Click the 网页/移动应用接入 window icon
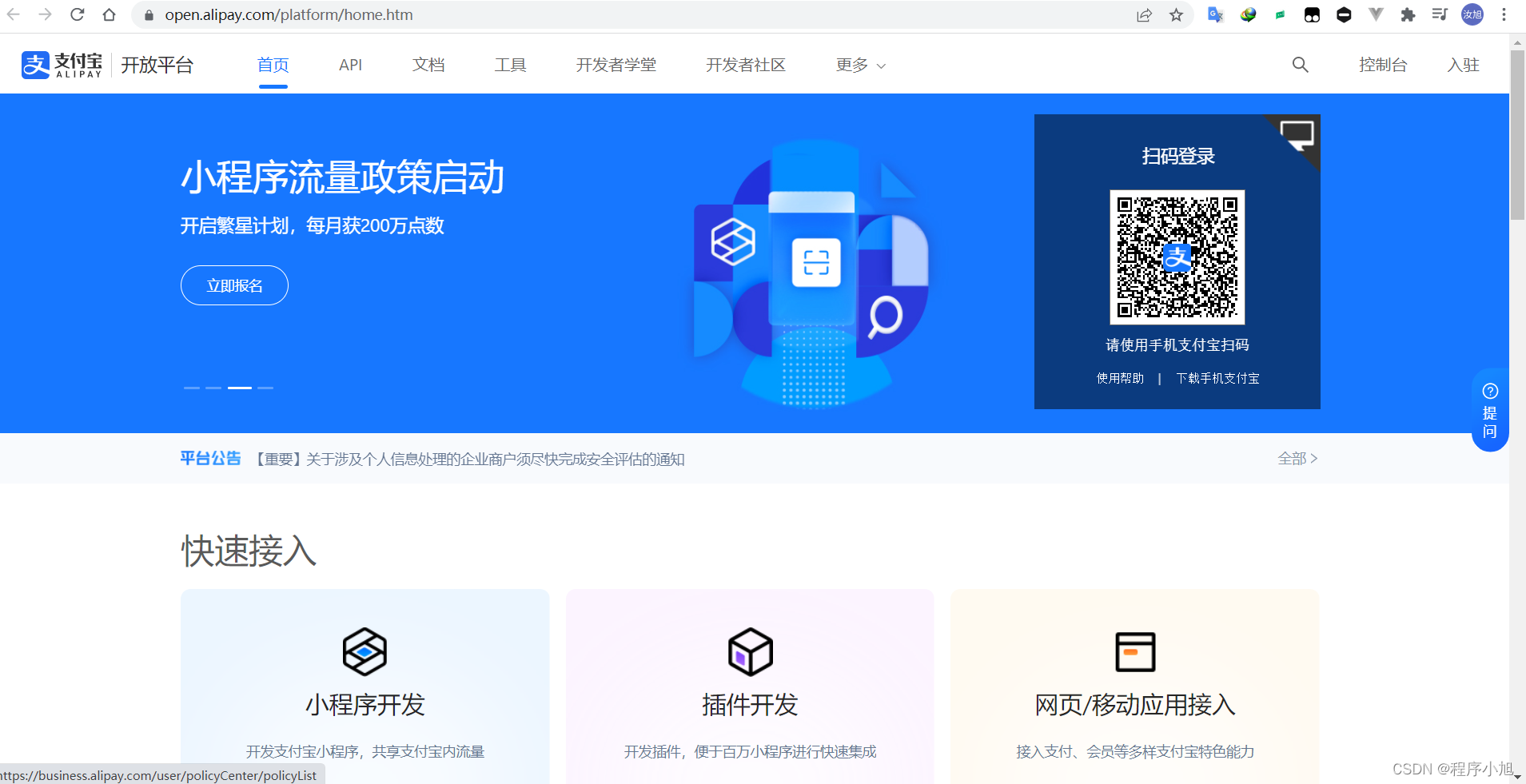Image resolution: width=1526 pixels, height=784 pixels. pos(1135,651)
